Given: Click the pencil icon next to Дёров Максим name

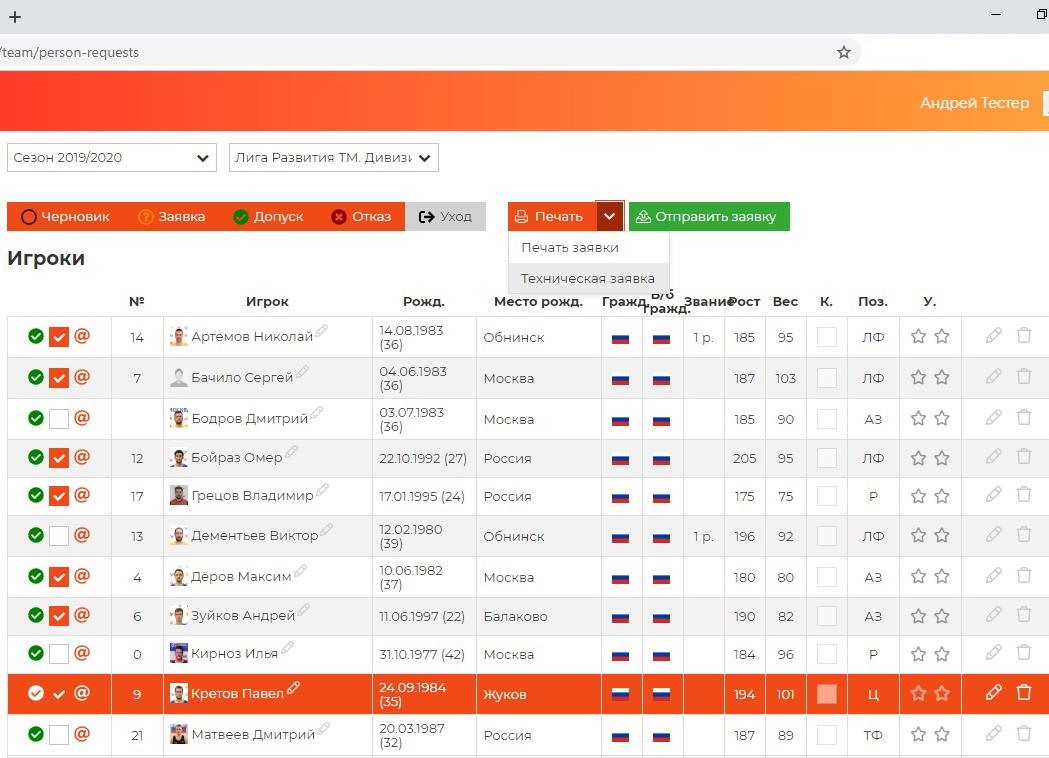Looking at the screenshot, I should (x=301, y=573).
